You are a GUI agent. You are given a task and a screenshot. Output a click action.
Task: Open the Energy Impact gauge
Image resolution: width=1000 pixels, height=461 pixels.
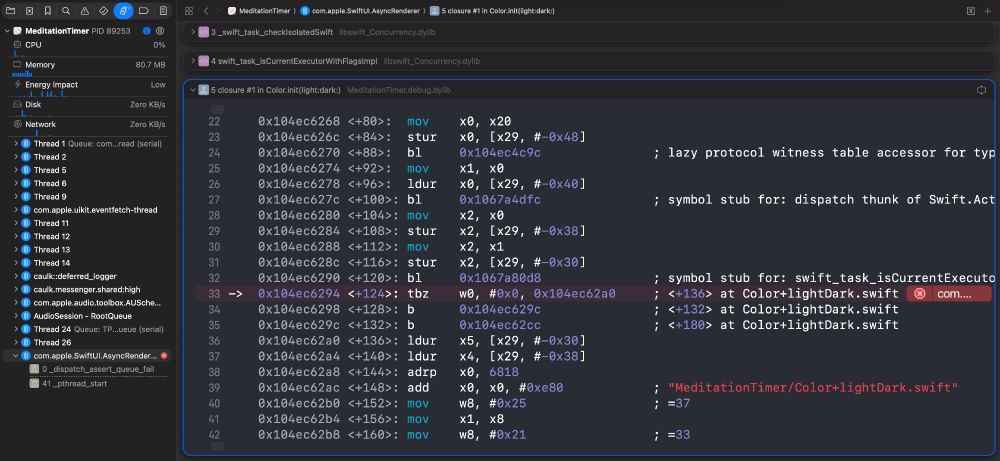[x=89, y=84]
